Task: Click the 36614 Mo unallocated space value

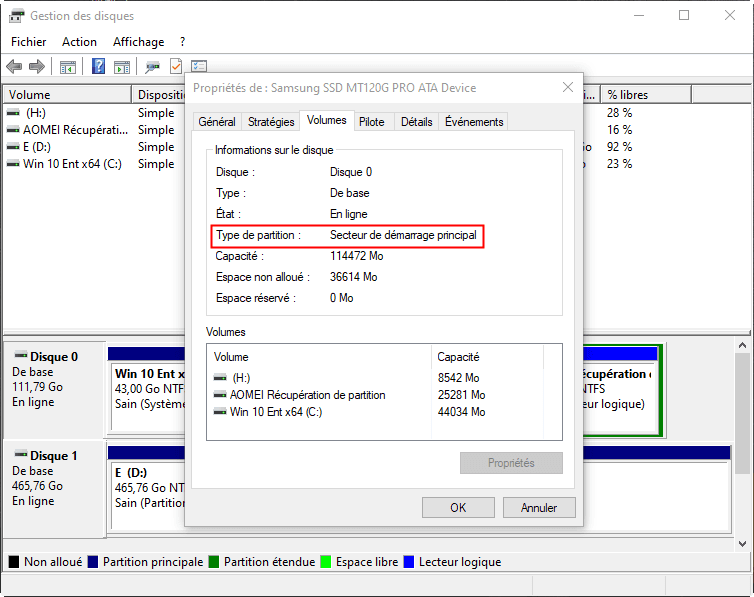Action: pyautogui.click(x=353, y=277)
